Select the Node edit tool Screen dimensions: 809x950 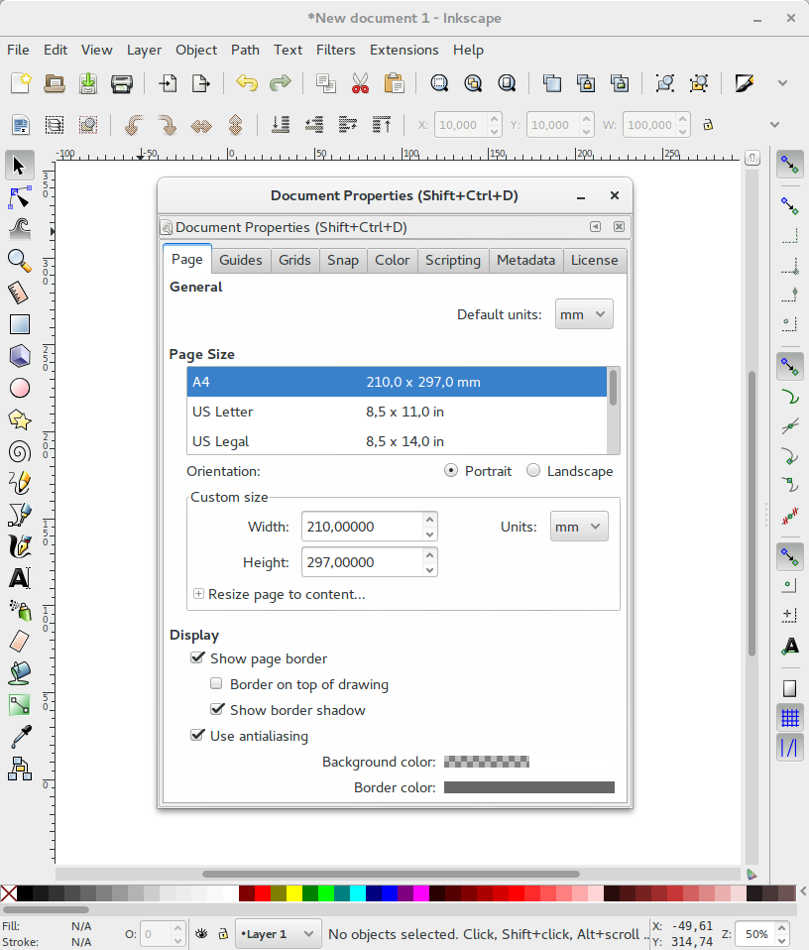(19, 198)
